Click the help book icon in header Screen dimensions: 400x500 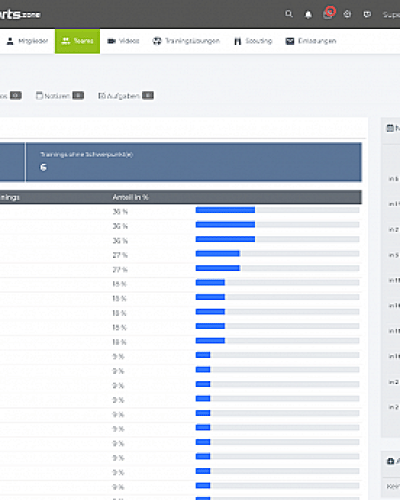(x=367, y=14)
